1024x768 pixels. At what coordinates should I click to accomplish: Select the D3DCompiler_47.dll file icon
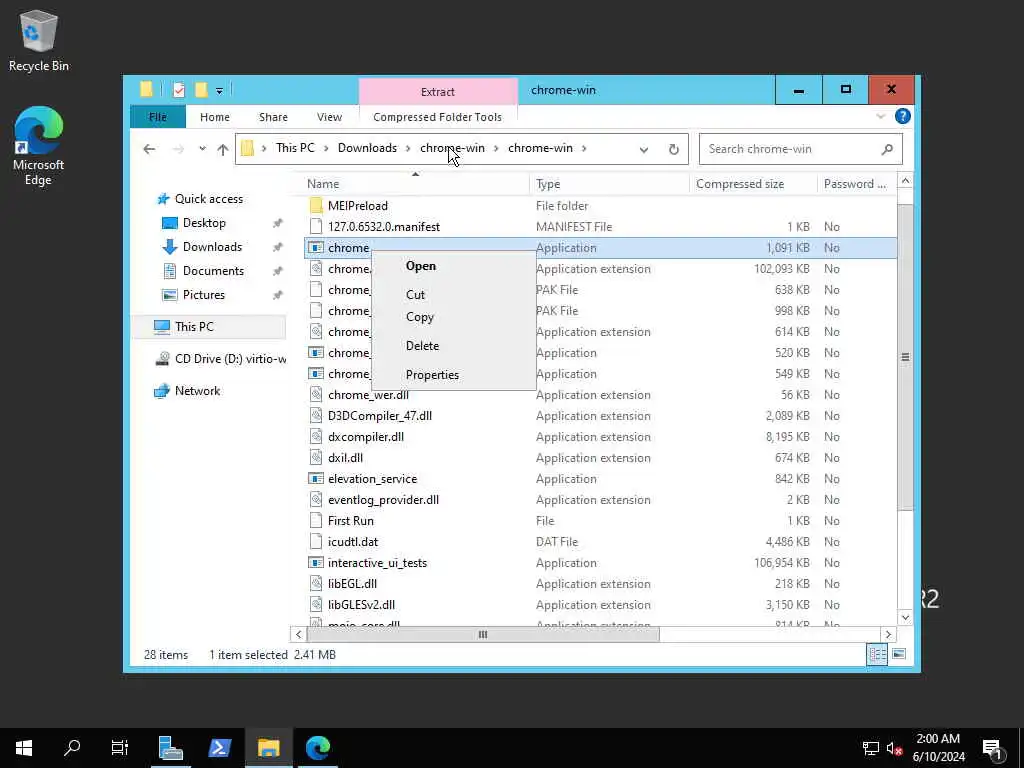pyautogui.click(x=316, y=415)
